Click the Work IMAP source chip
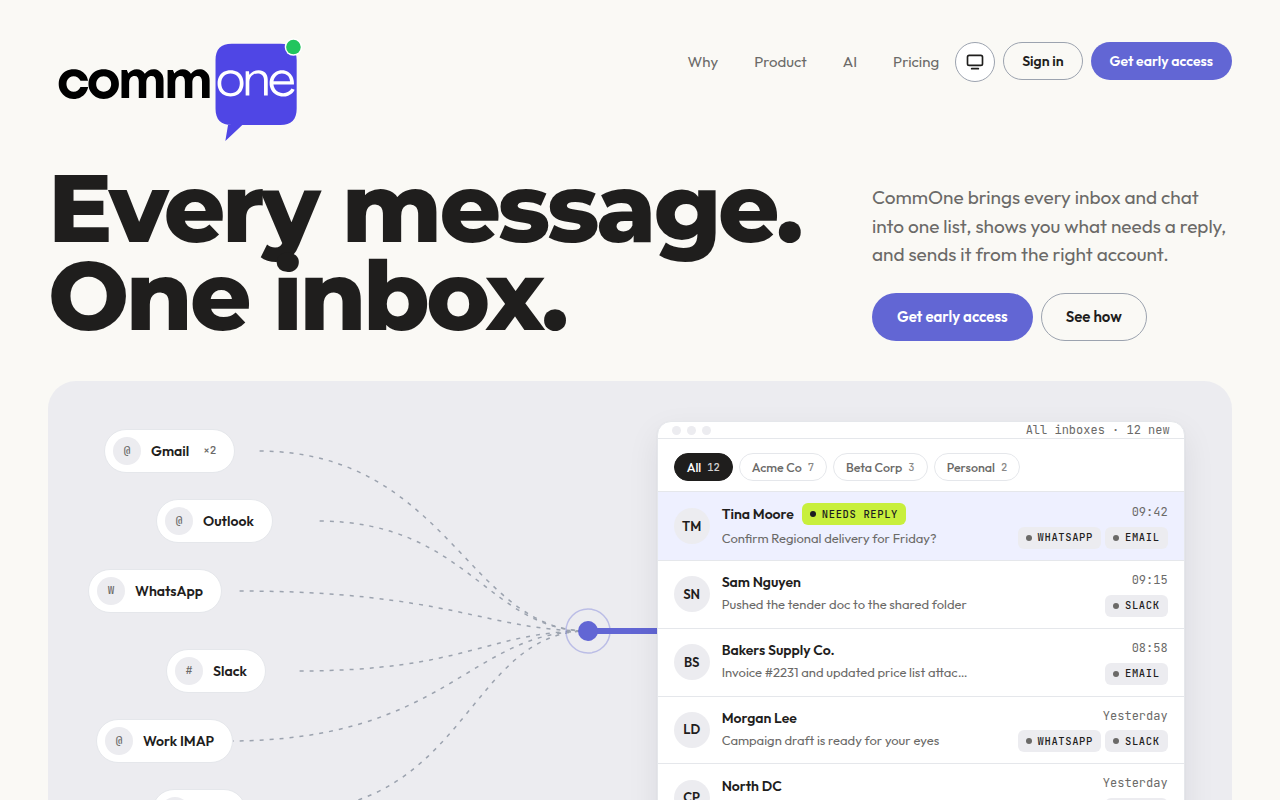 pyautogui.click(x=165, y=741)
